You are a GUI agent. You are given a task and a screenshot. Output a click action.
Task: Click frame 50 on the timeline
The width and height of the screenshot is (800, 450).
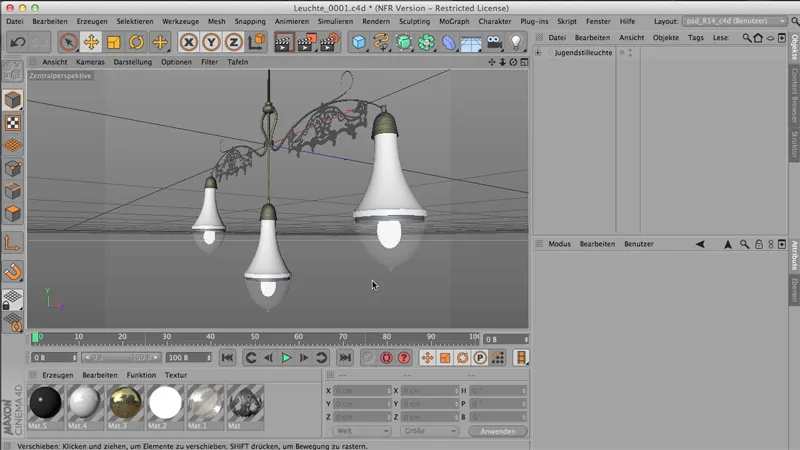[x=254, y=338]
